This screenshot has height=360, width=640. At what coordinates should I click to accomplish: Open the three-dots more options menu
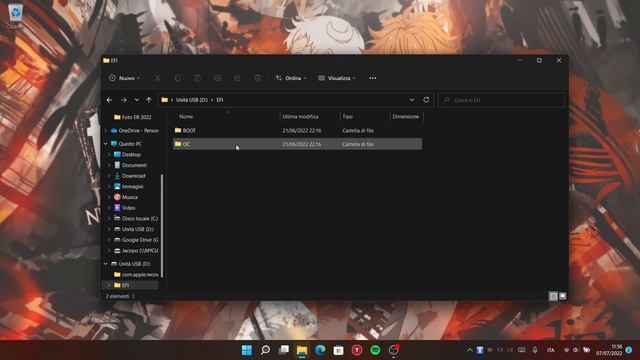pos(373,78)
